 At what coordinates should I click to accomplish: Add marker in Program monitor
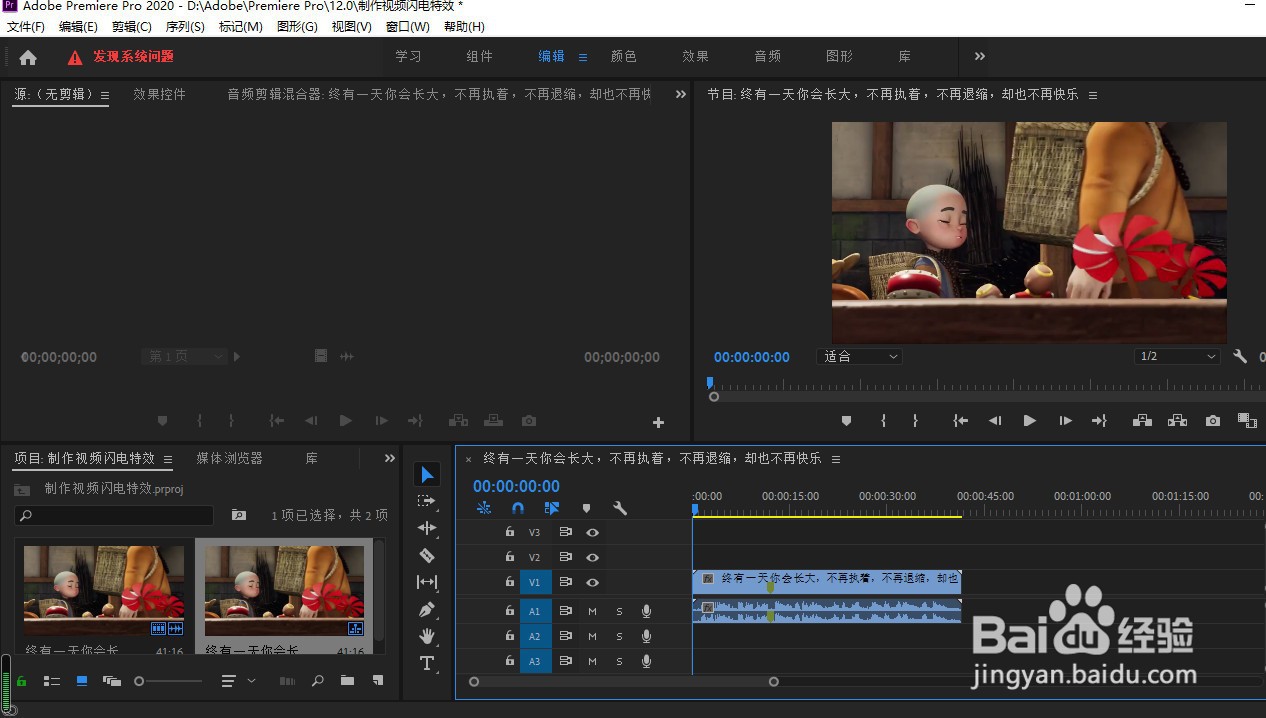click(846, 421)
